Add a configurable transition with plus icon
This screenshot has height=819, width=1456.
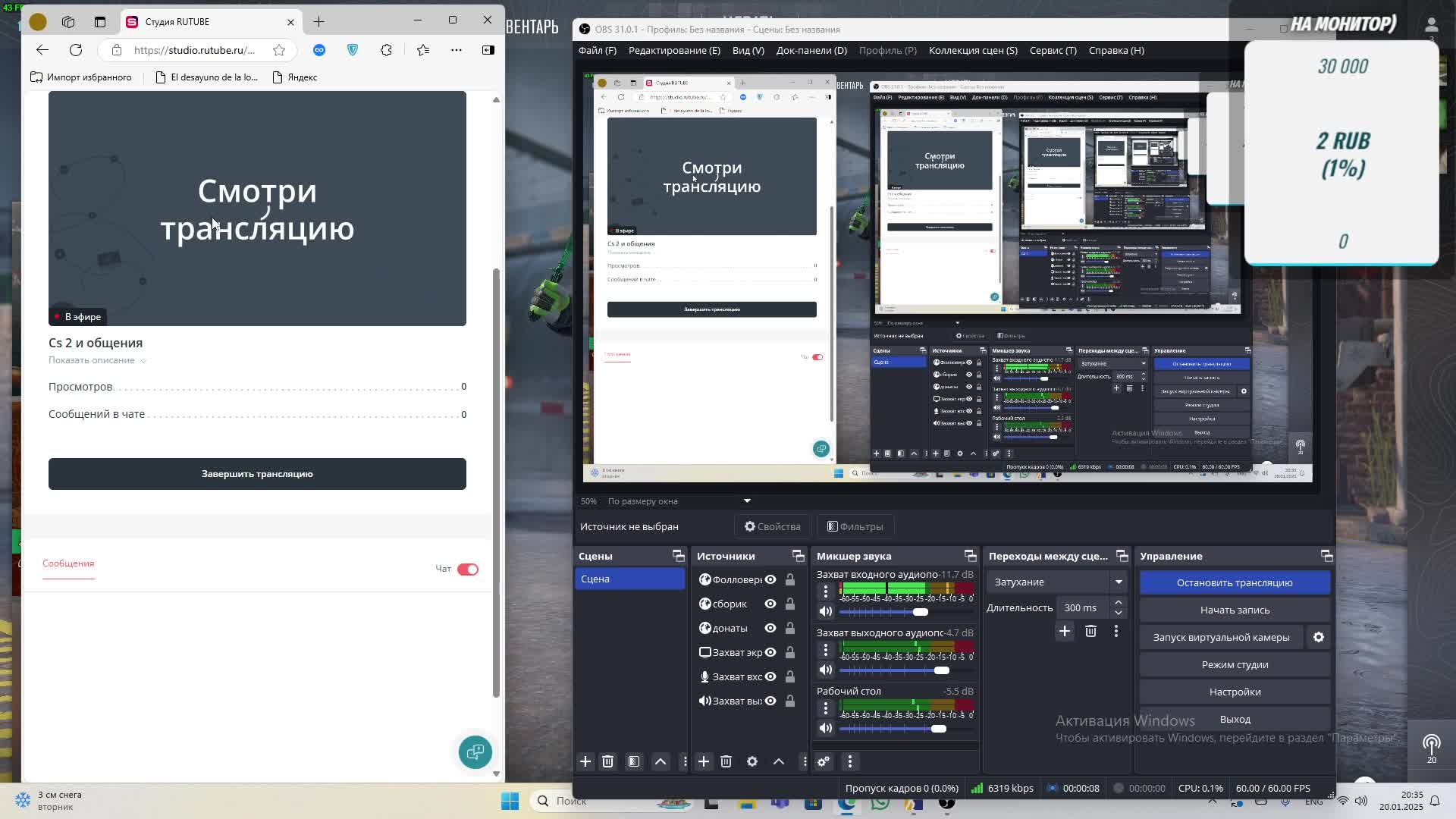click(1065, 631)
